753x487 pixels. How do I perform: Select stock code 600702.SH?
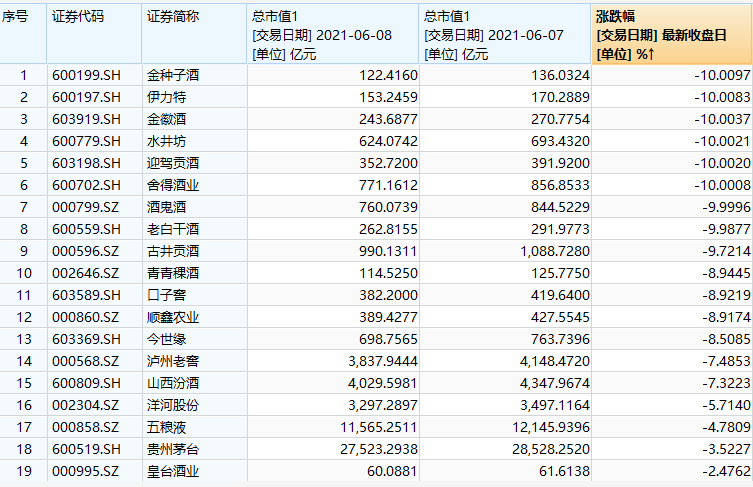pos(86,185)
